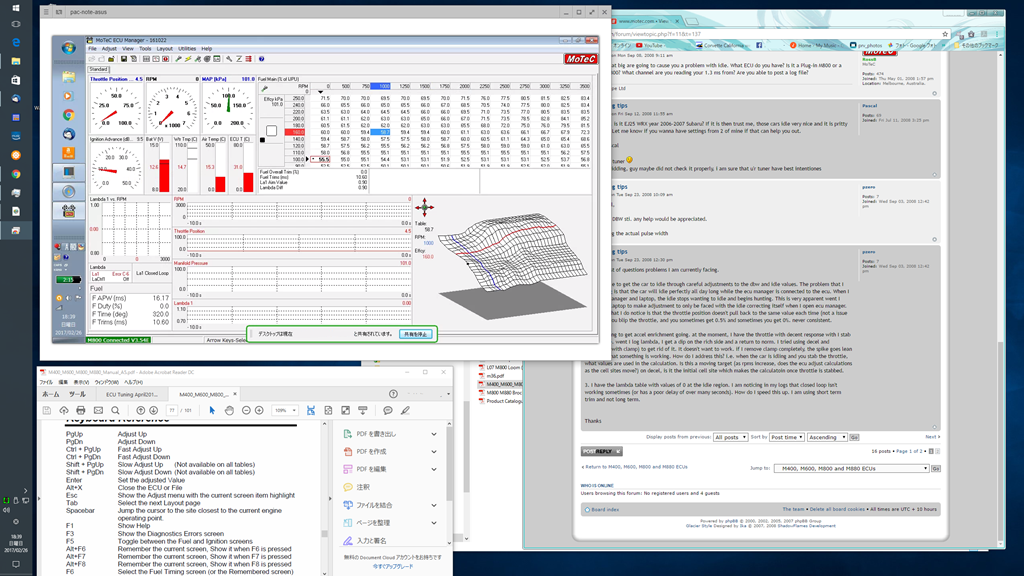
Task: Select the Standard layout tab in ECU Manager
Action: (x=99, y=69)
